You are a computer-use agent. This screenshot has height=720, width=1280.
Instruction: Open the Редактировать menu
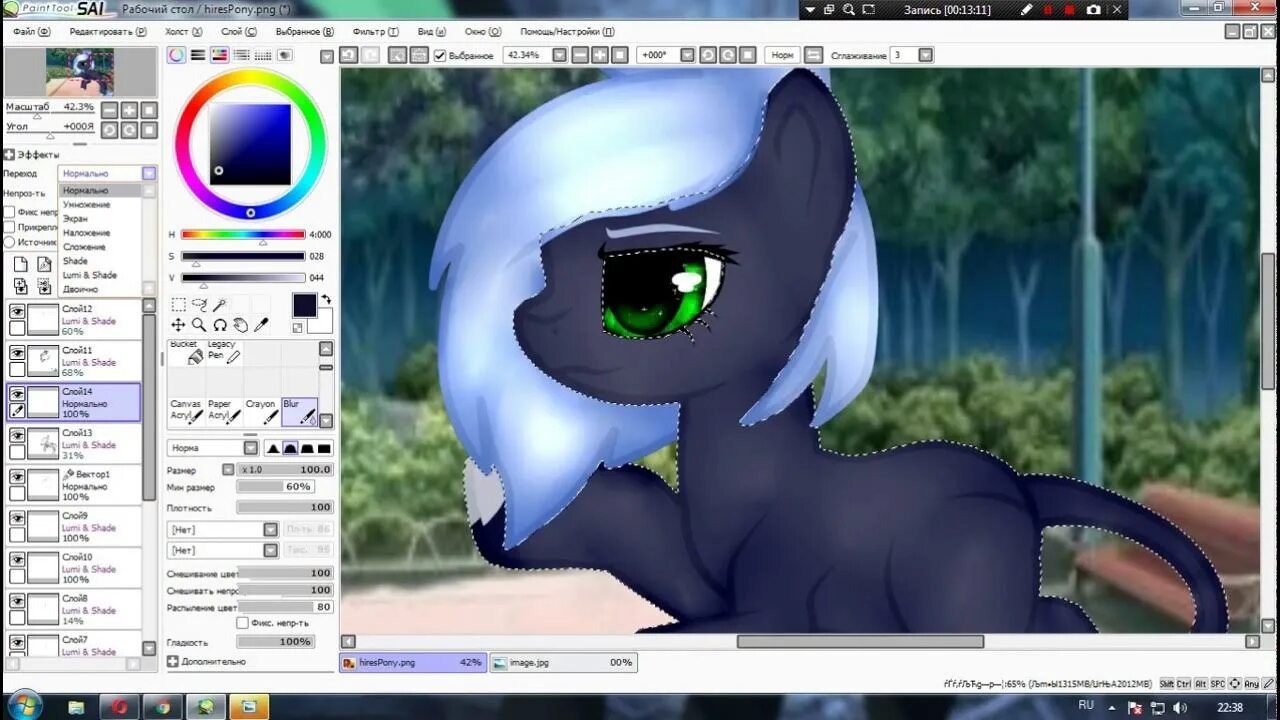107,32
